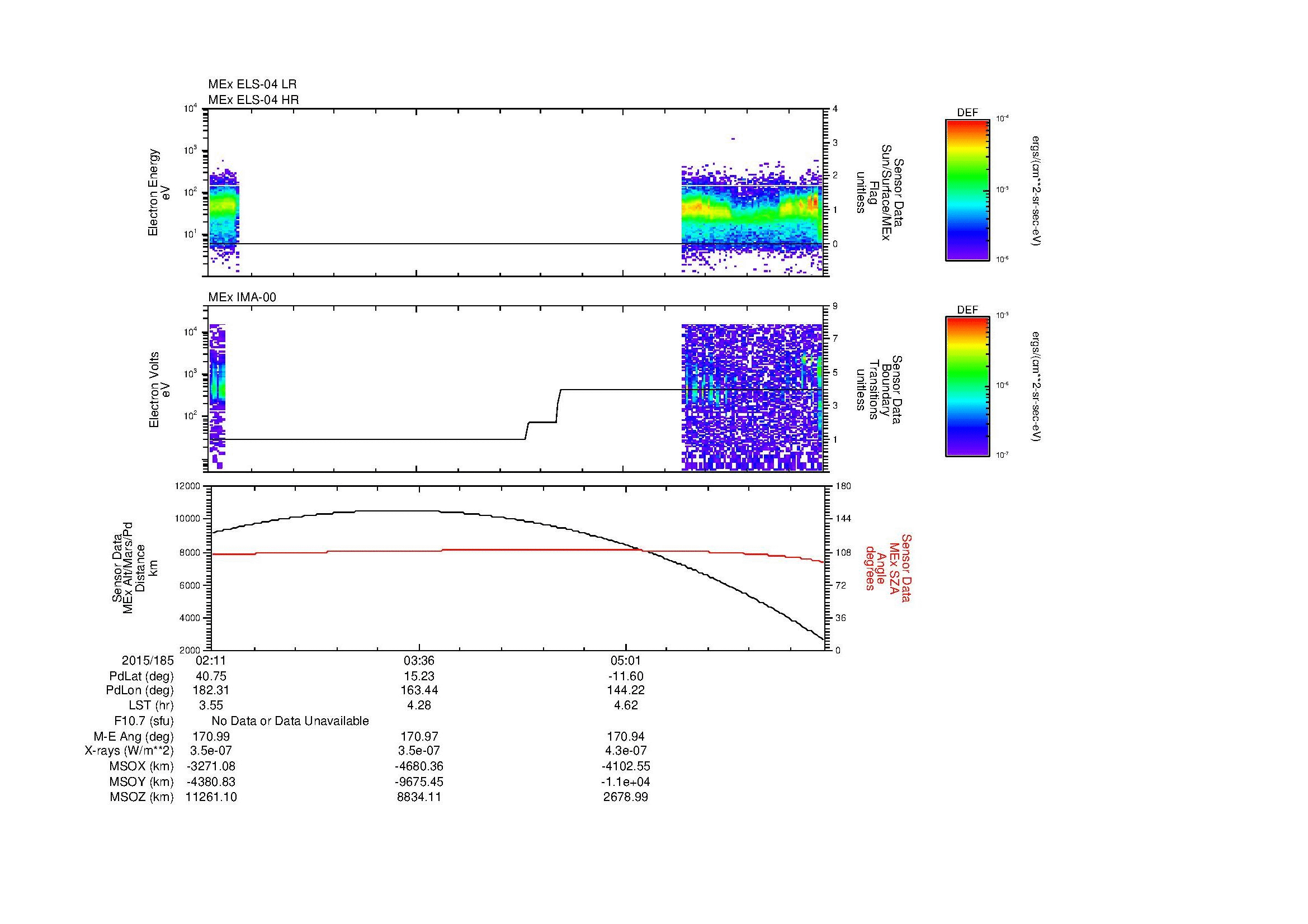This screenshot has width=1308, height=924.
Task: Click the 'Sun/Surface/MEx Flag' right axis label
Action: [880, 192]
